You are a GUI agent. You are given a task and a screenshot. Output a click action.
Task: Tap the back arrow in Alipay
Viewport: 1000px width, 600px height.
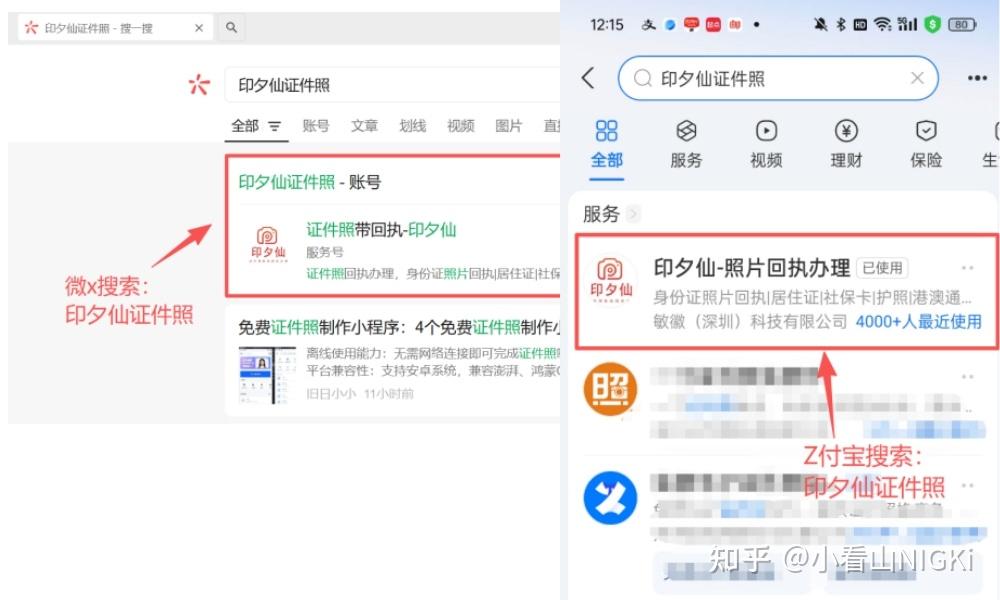click(588, 78)
